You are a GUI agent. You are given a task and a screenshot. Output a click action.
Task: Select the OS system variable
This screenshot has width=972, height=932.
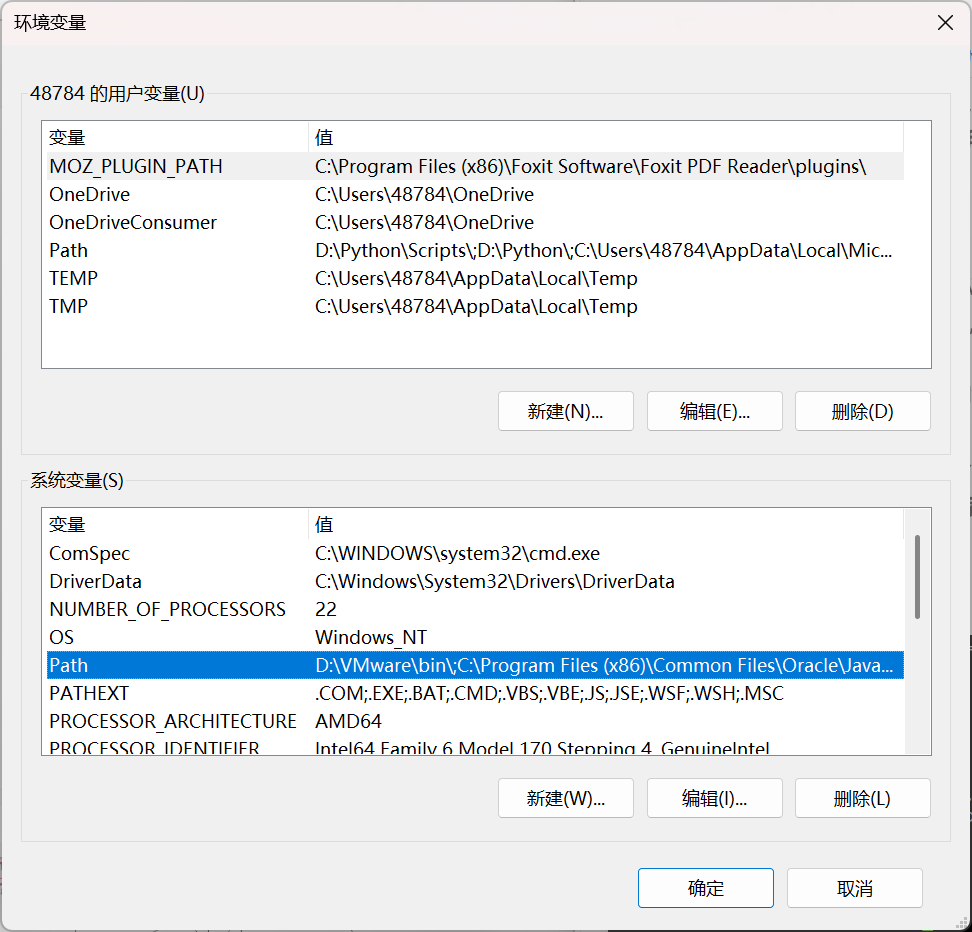click(x=475, y=637)
